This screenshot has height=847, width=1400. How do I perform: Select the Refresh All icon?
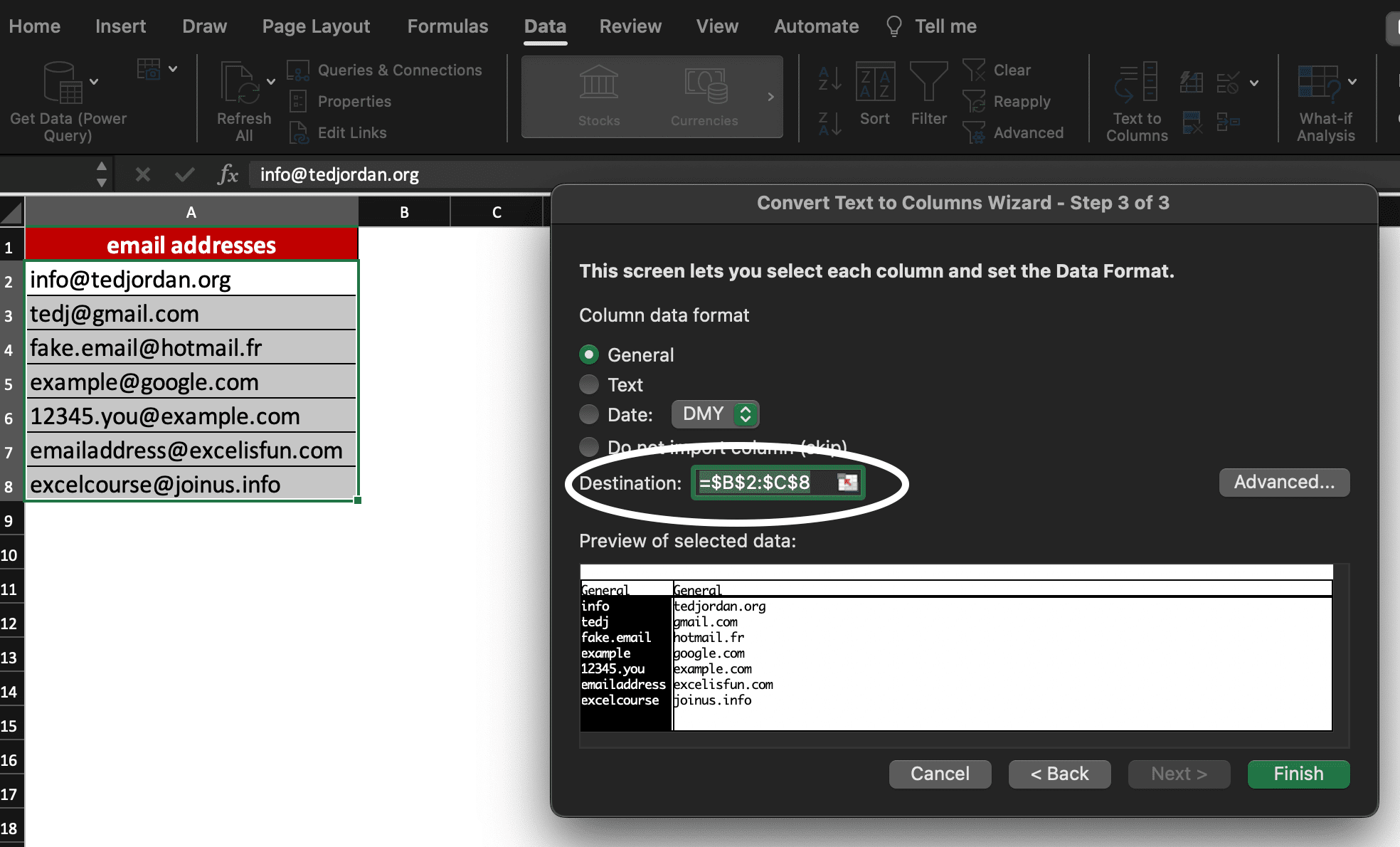click(x=243, y=98)
